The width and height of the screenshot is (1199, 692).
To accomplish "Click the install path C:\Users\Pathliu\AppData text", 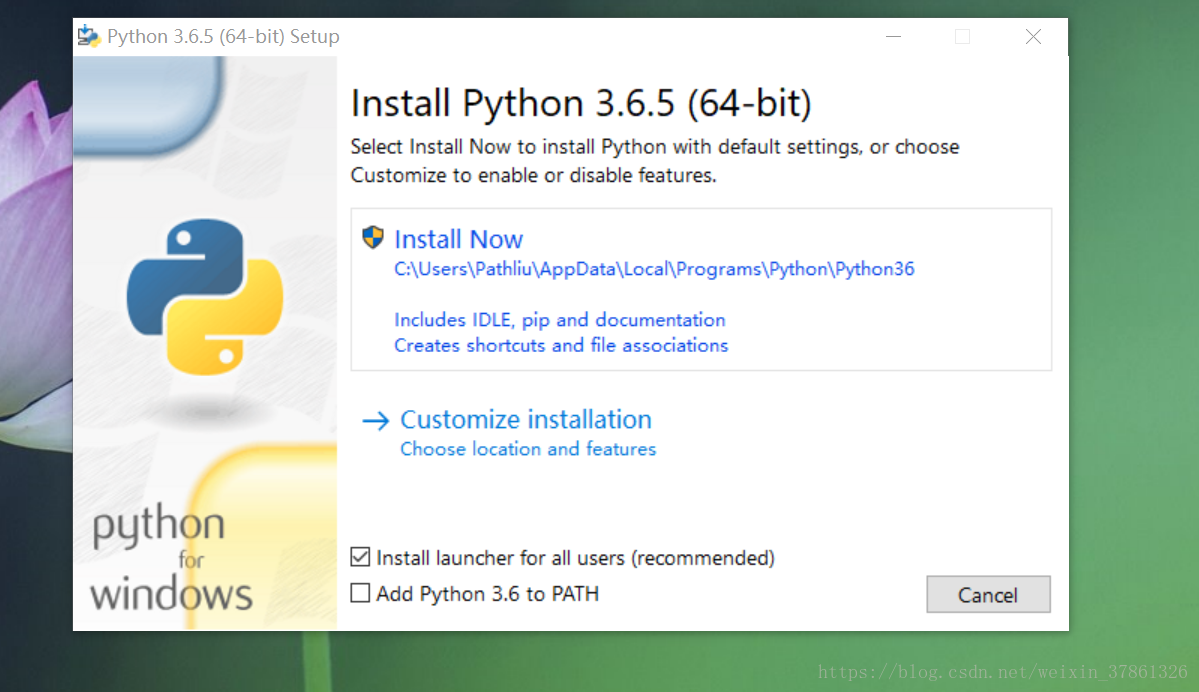I will [654, 269].
